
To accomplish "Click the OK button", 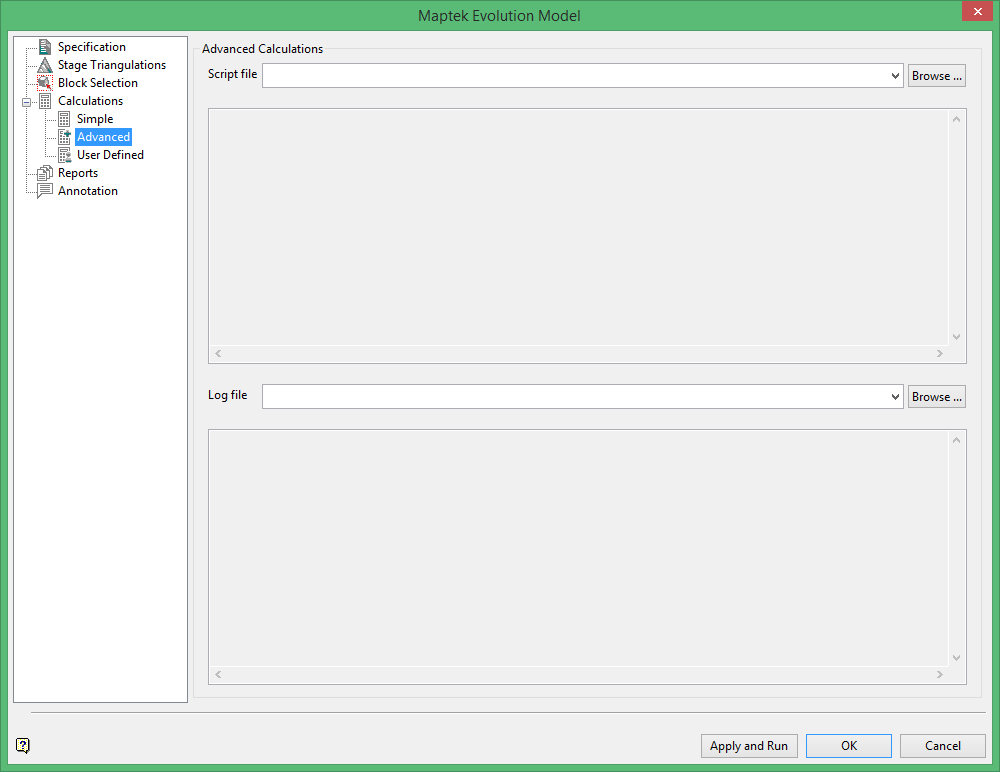I will (x=848, y=745).
